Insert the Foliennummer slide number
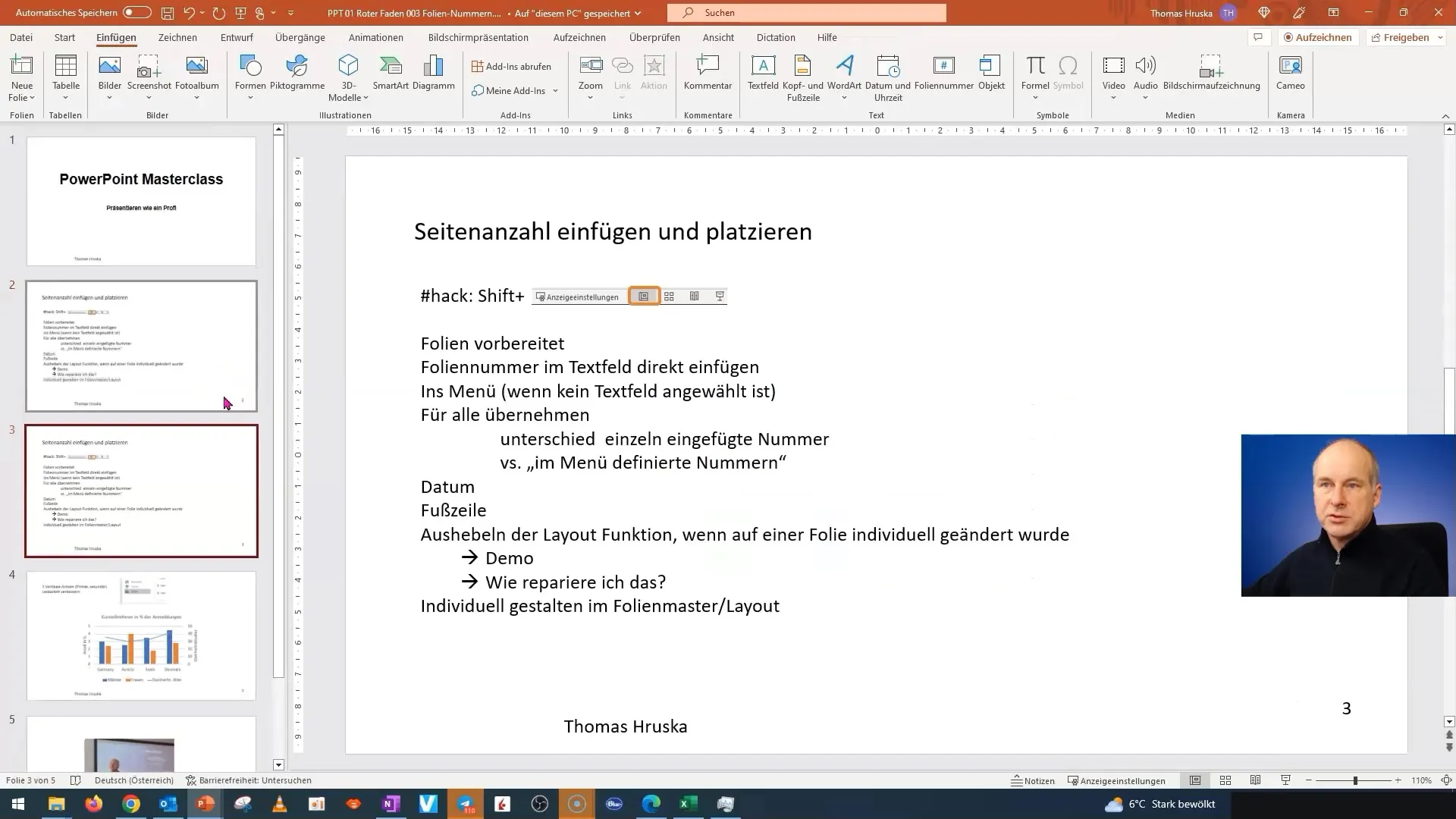Screen dimensions: 1456x819 [944, 73]
